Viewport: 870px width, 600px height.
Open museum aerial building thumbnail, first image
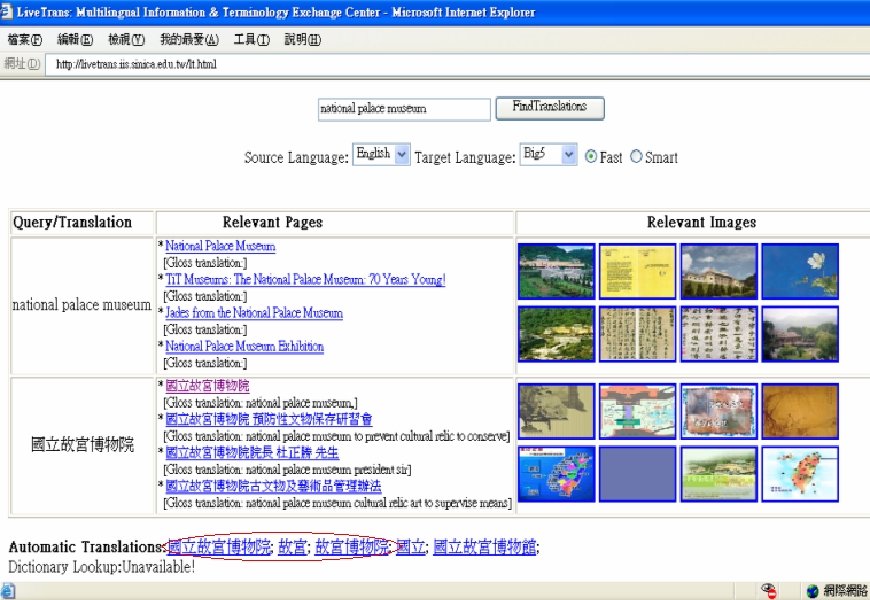[557, 271]
